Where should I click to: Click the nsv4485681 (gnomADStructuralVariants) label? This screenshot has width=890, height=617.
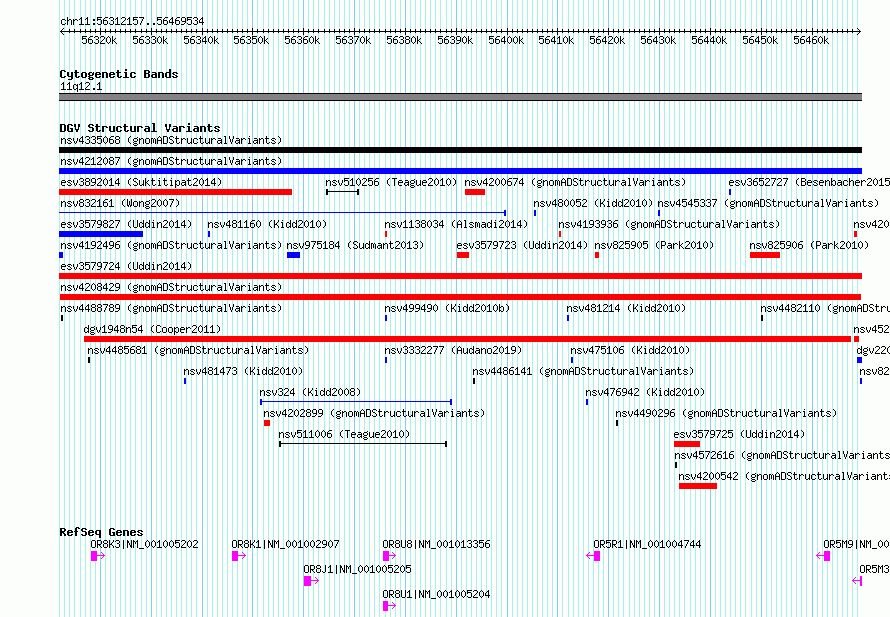coord(198,350)
